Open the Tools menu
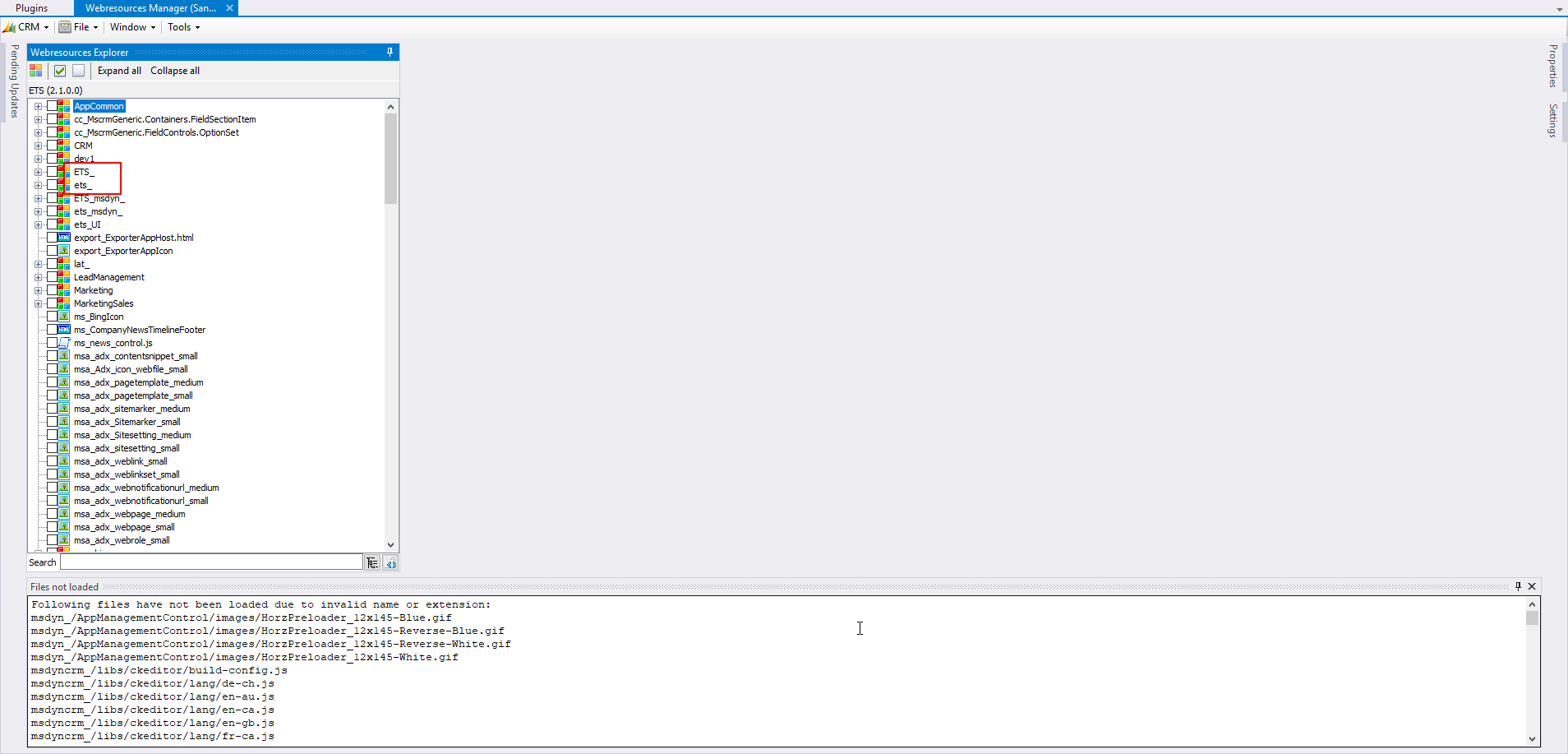Screen dimensions: 1568x754 [x=182, y=27]
